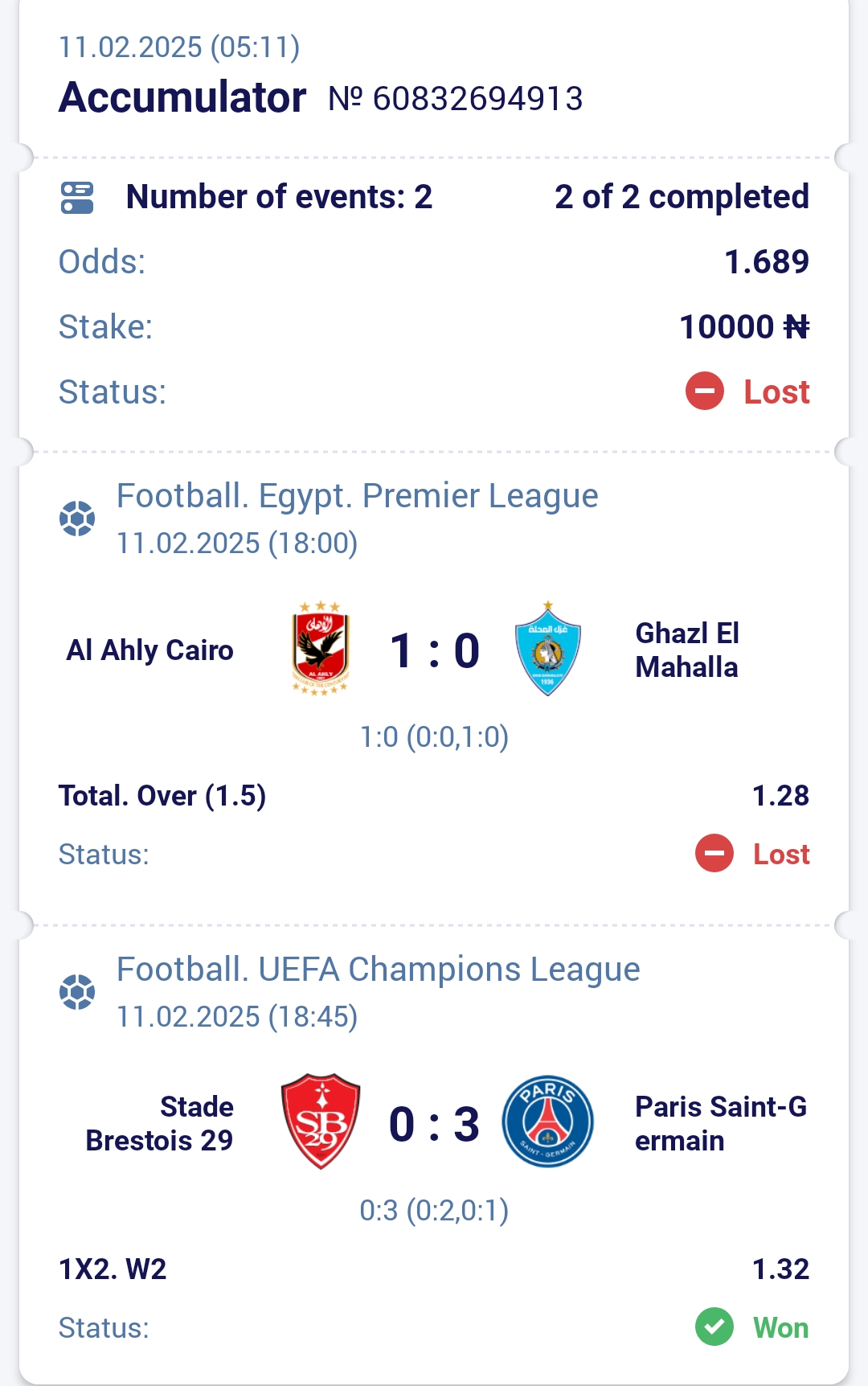
Task: Open the Football. UEFA Champions League link
Action: coord(378,970)
